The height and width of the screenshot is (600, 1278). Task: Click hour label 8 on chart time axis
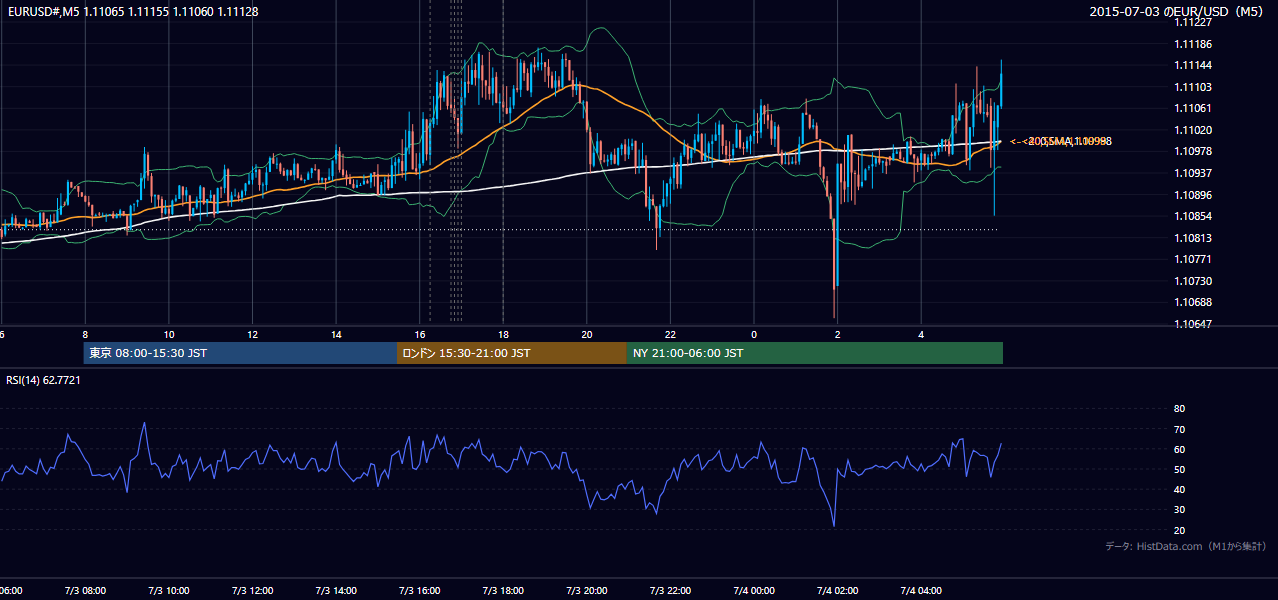[86, 335]
